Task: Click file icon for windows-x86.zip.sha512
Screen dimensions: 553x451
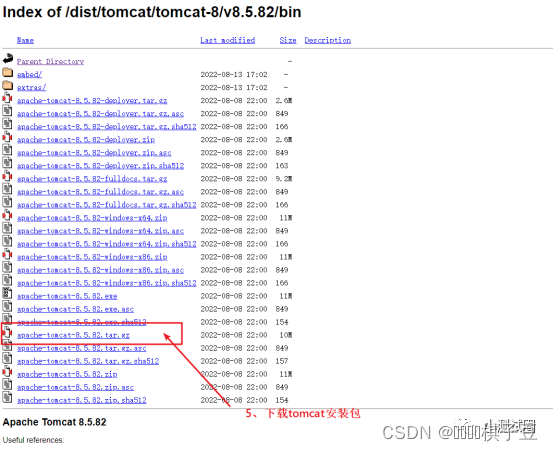Action: tap(7, 281)
